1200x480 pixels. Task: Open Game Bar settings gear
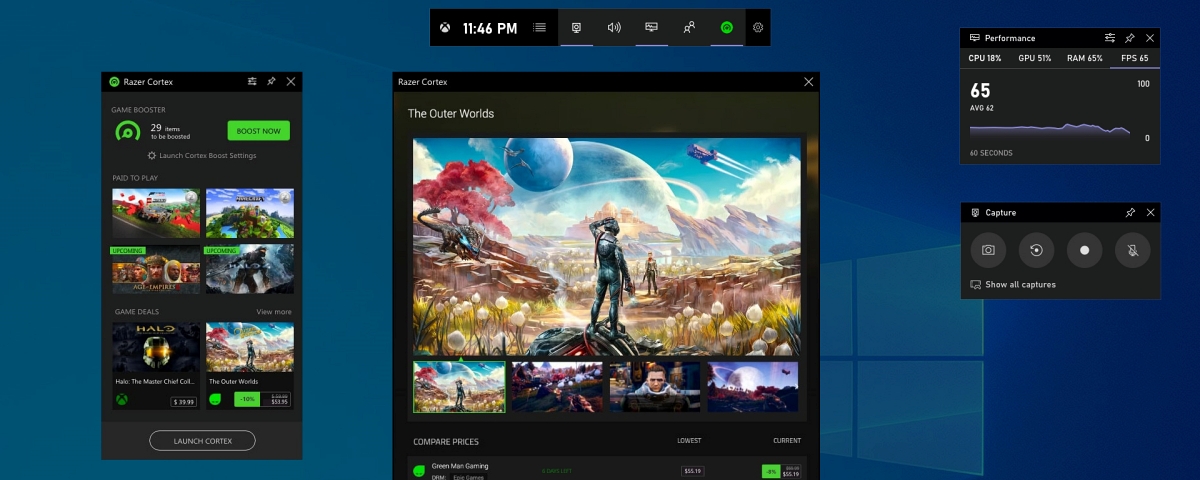(758, 28)
